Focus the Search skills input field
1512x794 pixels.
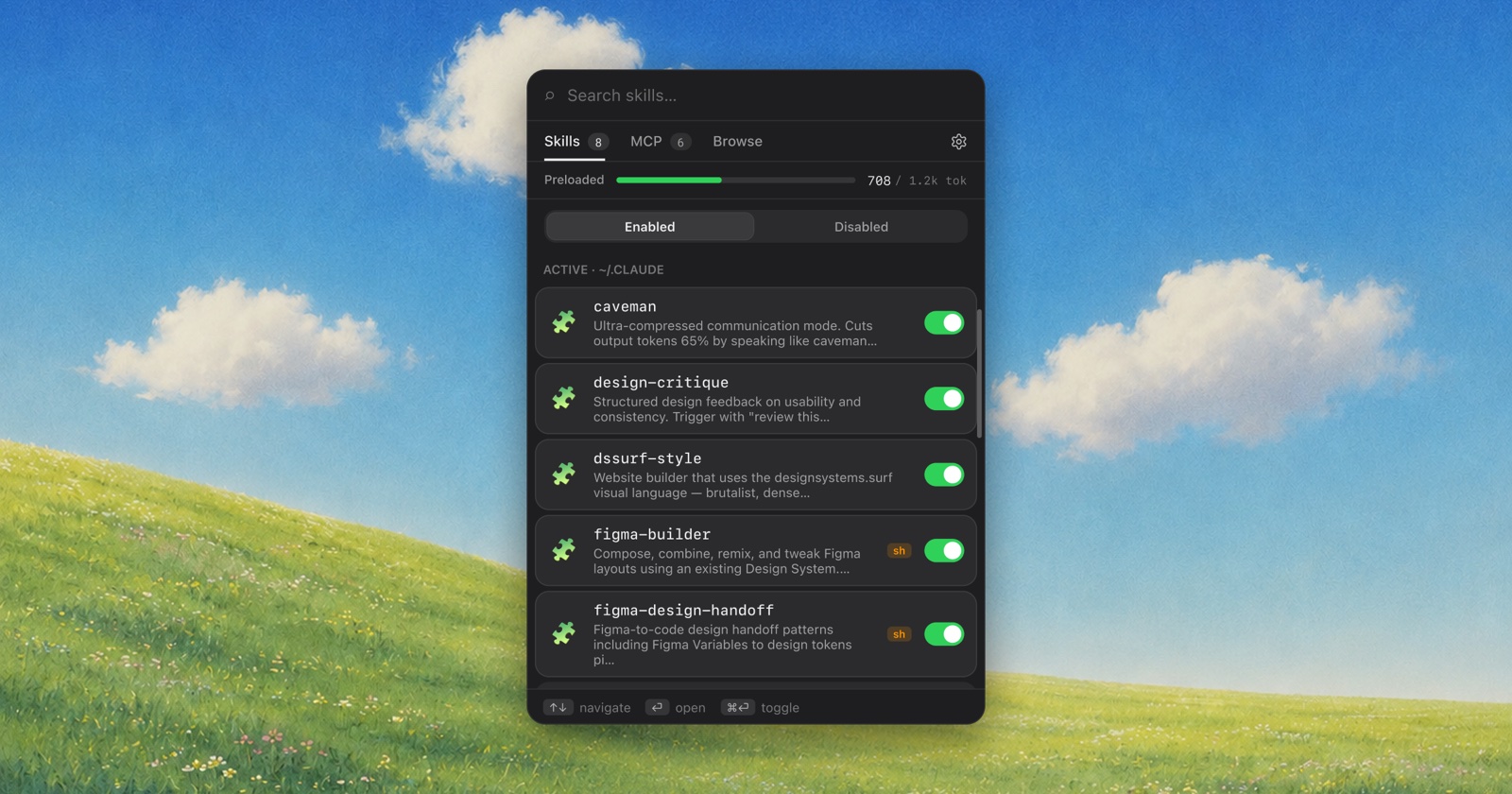pyautogui.click(x=756, y=95)
